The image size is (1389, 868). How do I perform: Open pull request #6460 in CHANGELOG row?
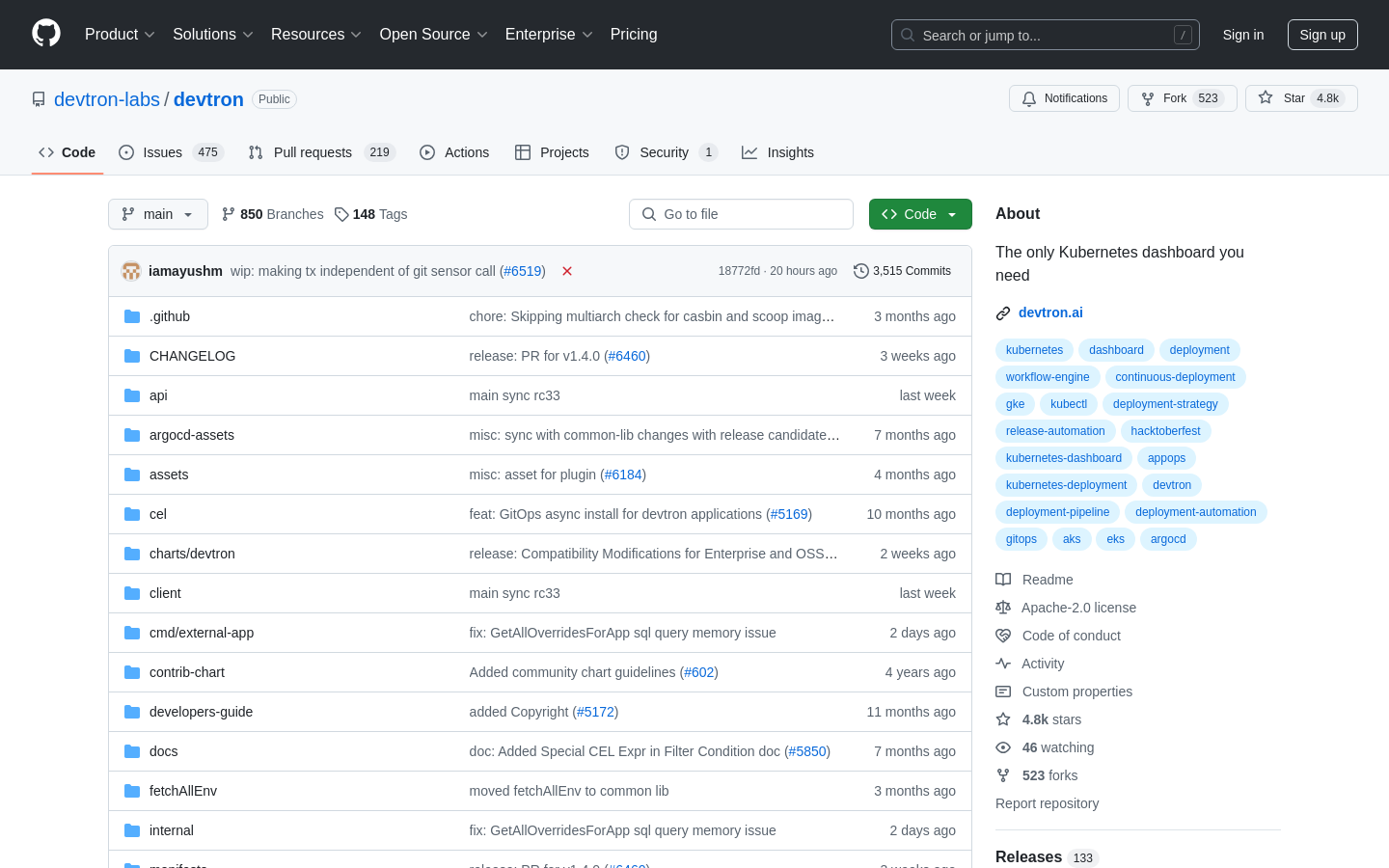(x=627, y=356)
